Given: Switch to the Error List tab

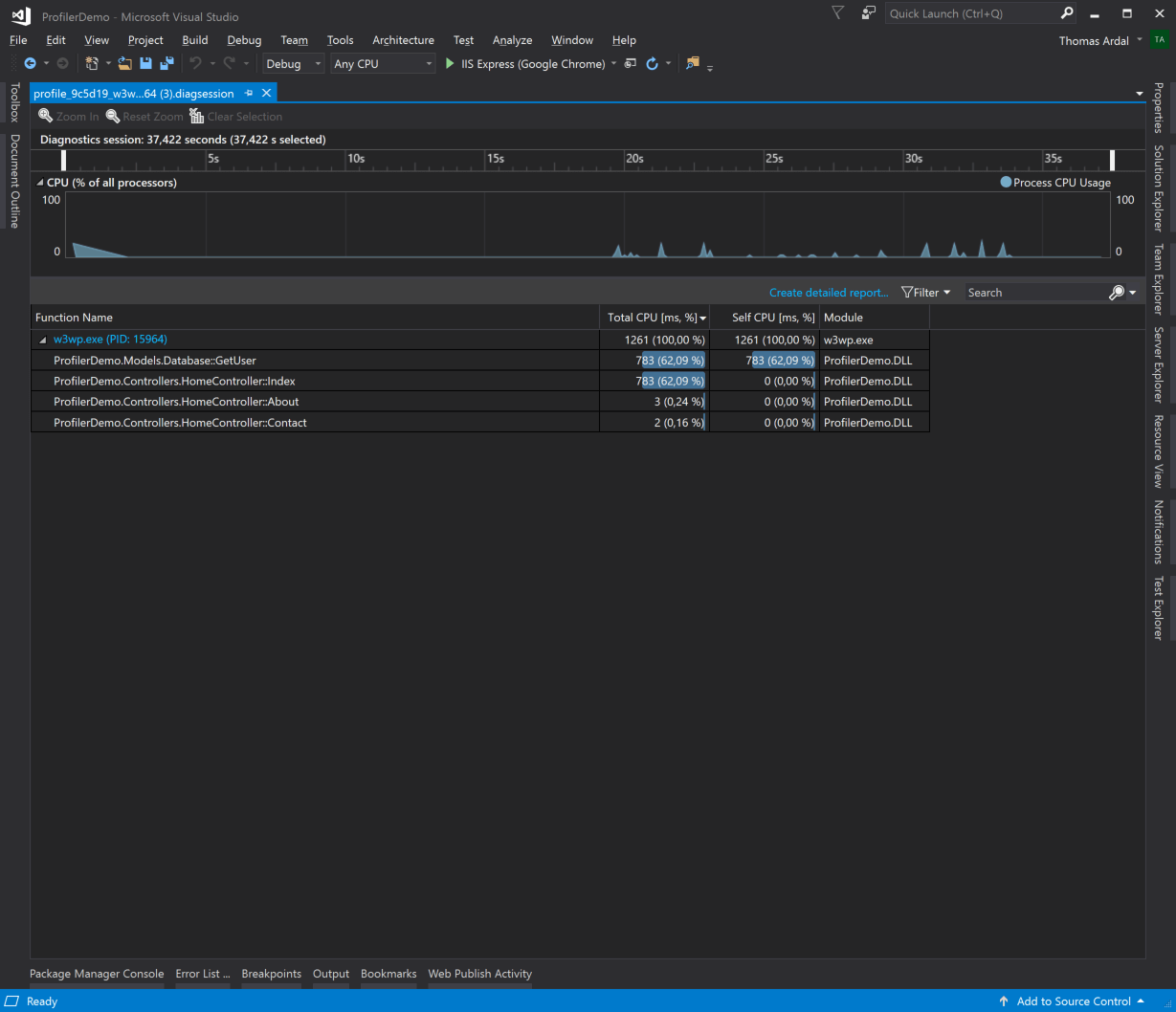Looking at the screenshot, I should click(x=202, y=974).
